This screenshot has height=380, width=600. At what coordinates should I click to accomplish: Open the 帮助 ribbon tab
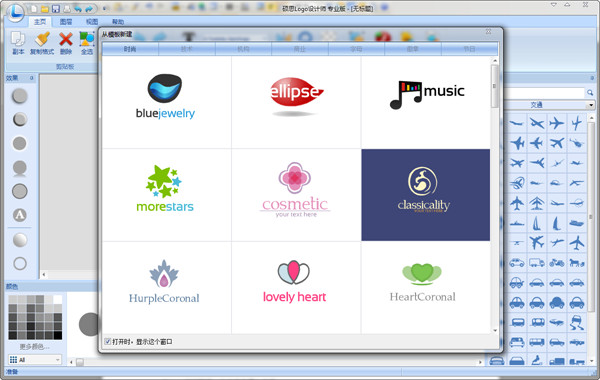(x=118, y=21)
